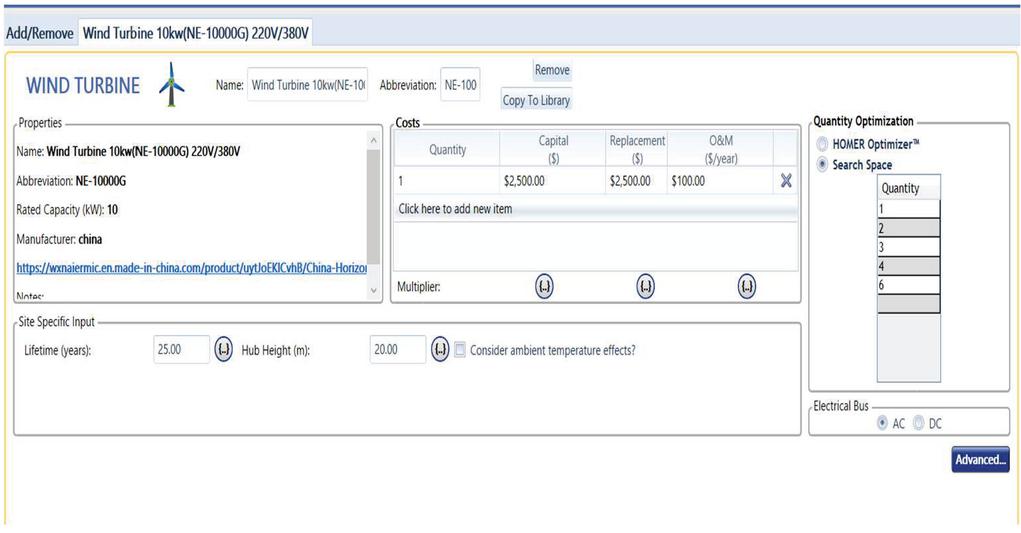The image size is (1021, 533).
Task: Open Capital multiplier sensitivity button
Action: [545, 286]
